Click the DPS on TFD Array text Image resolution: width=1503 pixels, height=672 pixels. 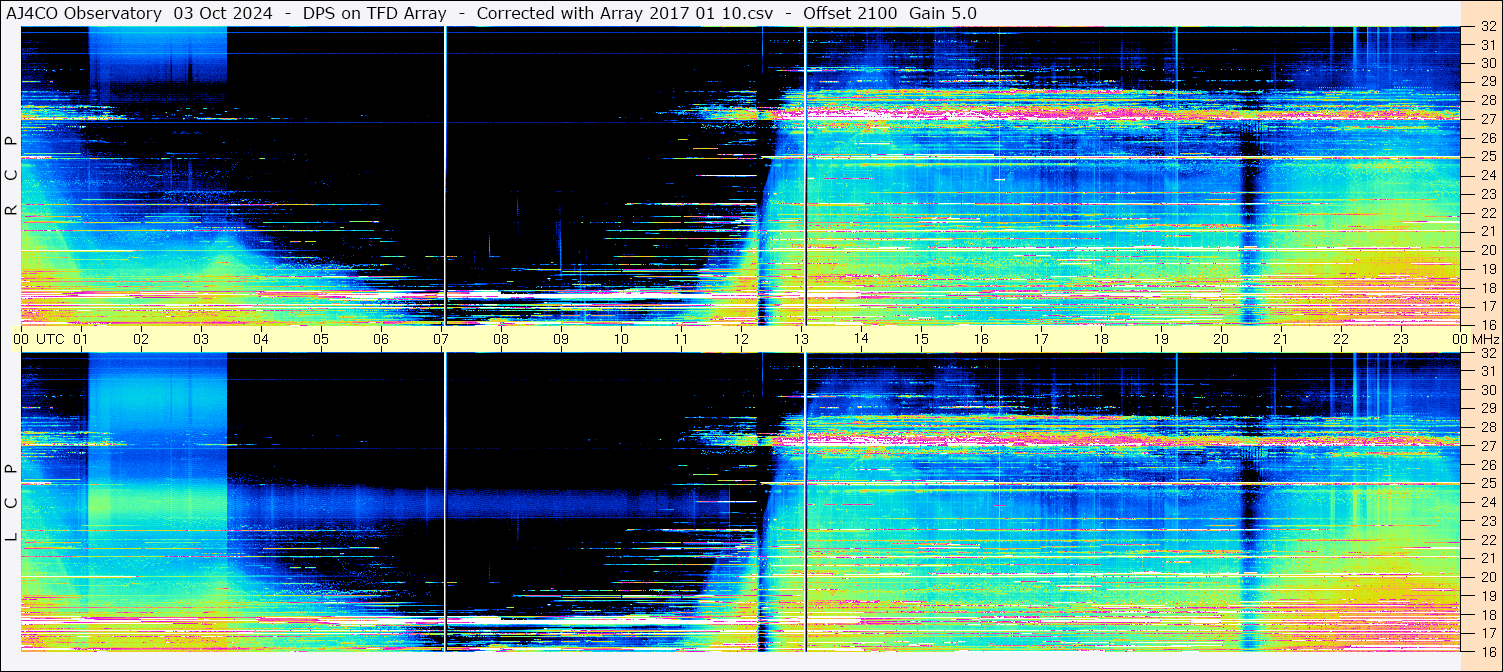click(x=375, y=13)
